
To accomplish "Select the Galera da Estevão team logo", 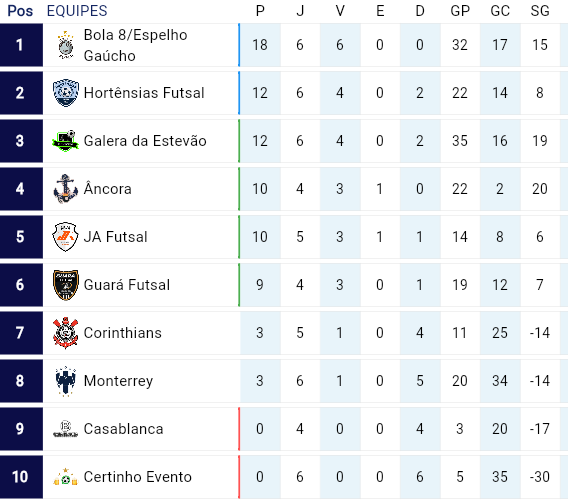I will click(x=66, y=141).
